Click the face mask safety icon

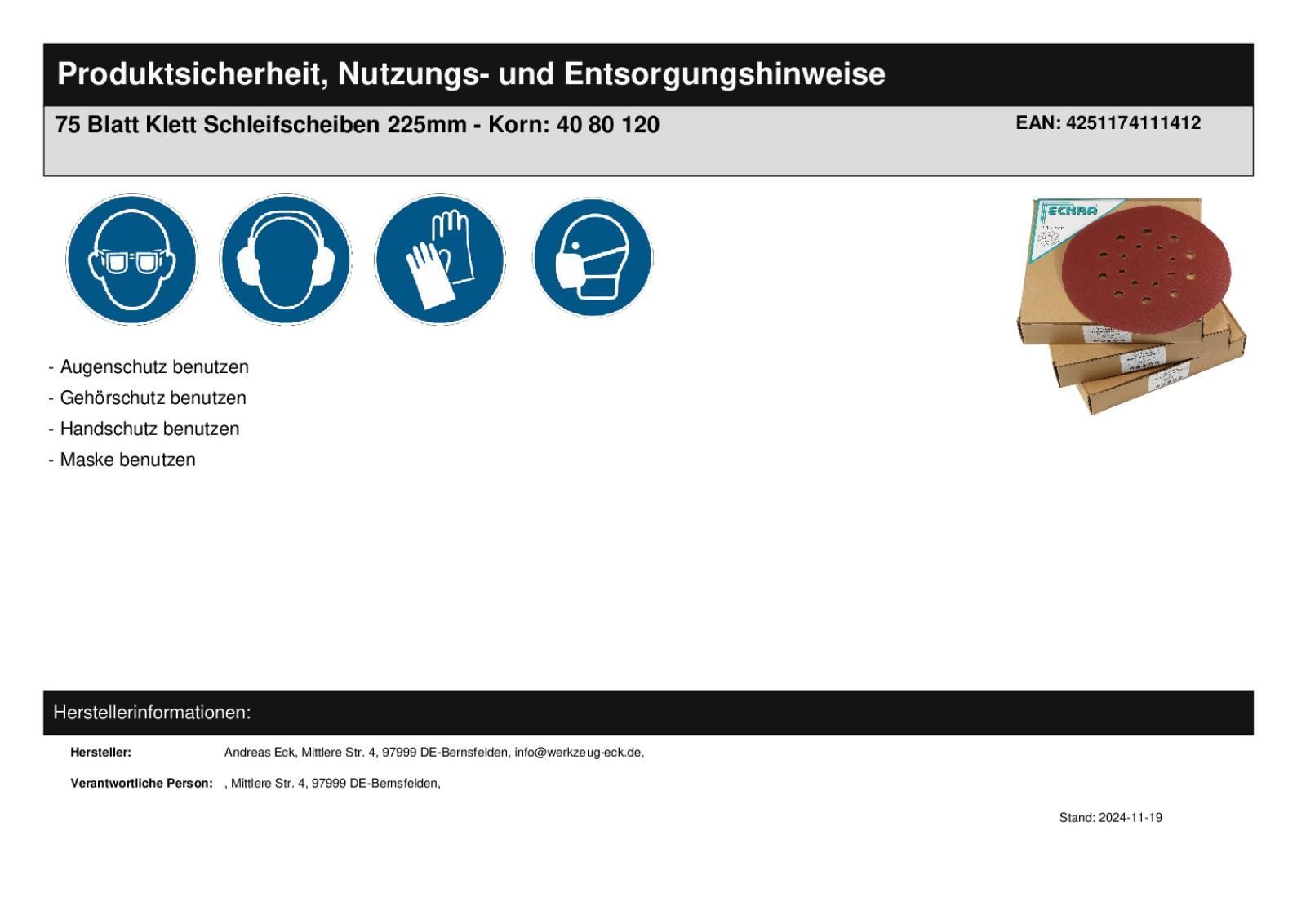pyautogui.click(x=593, y=258)
